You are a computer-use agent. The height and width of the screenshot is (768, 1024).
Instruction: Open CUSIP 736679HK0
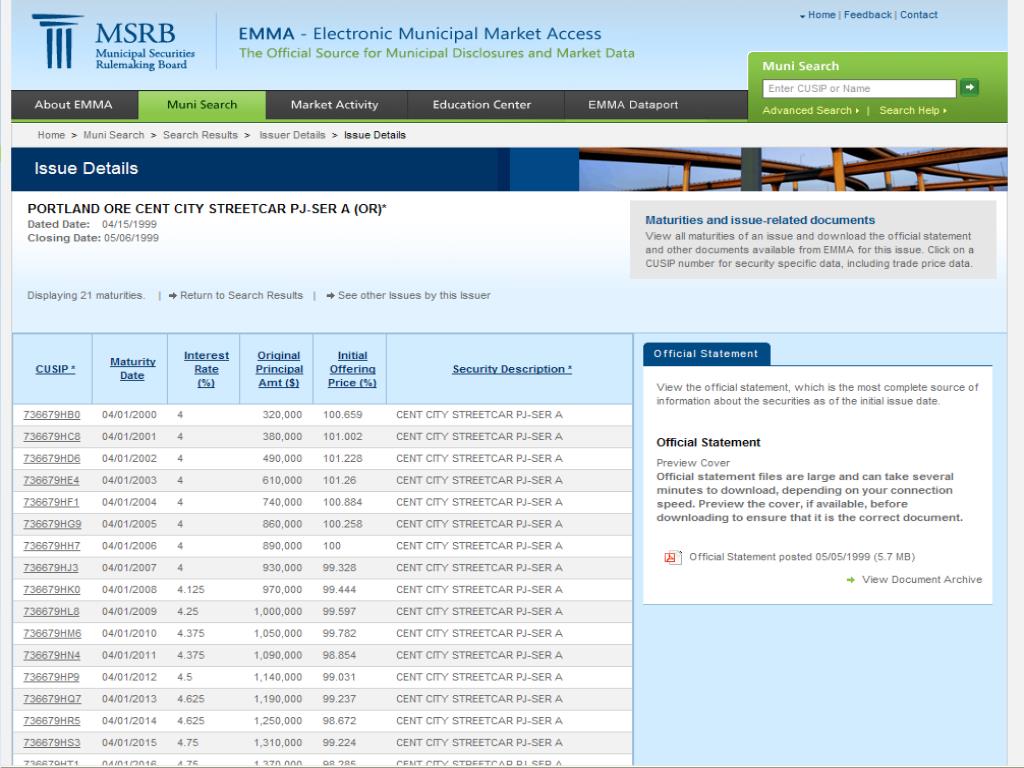point(52,590)
